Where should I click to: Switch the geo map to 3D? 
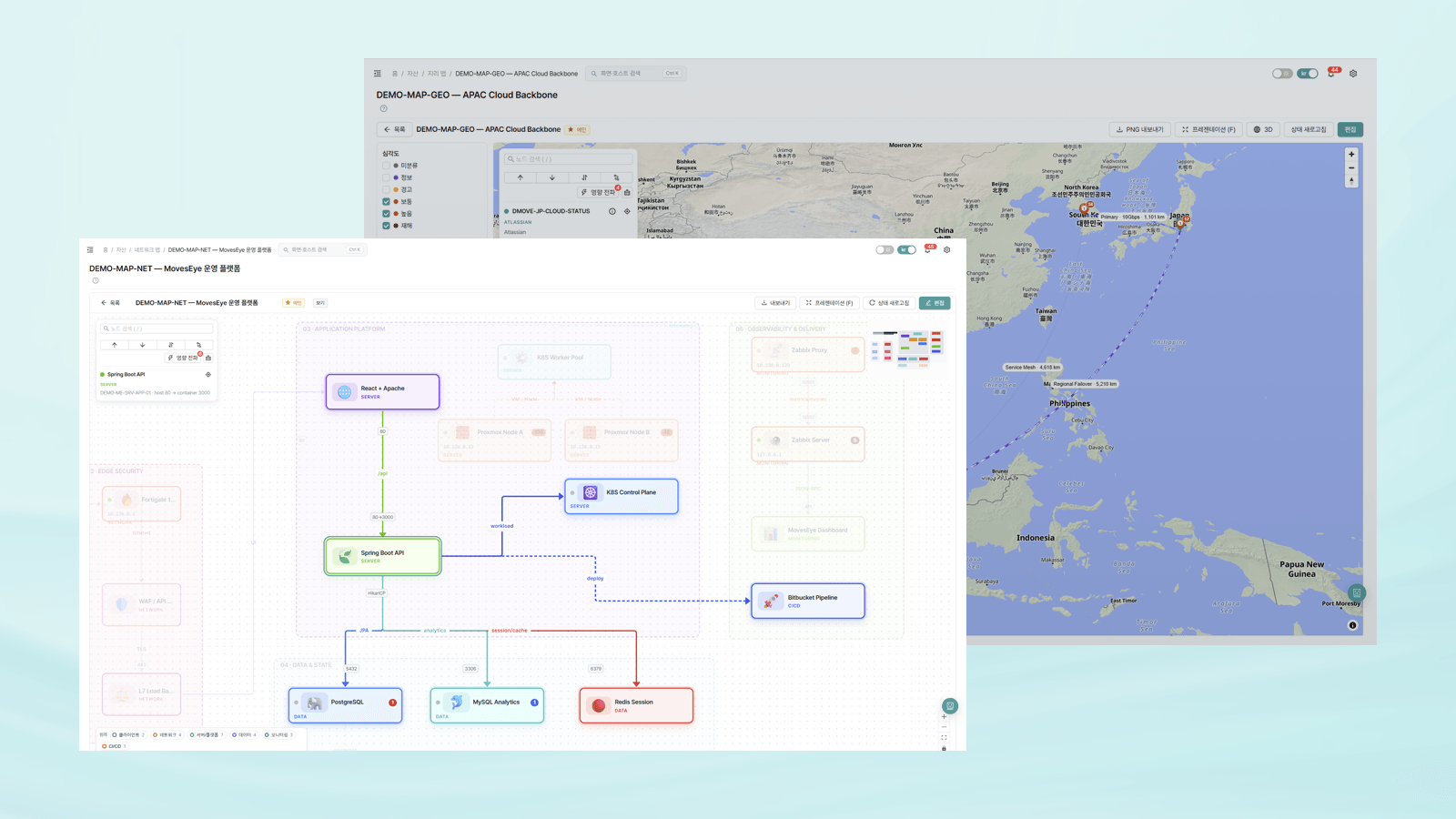click(1263, 129)
